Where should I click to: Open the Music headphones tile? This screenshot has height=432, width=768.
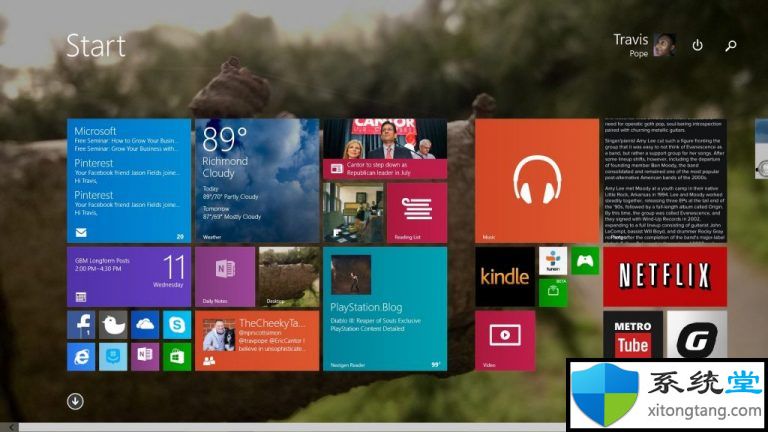(537, 181)
